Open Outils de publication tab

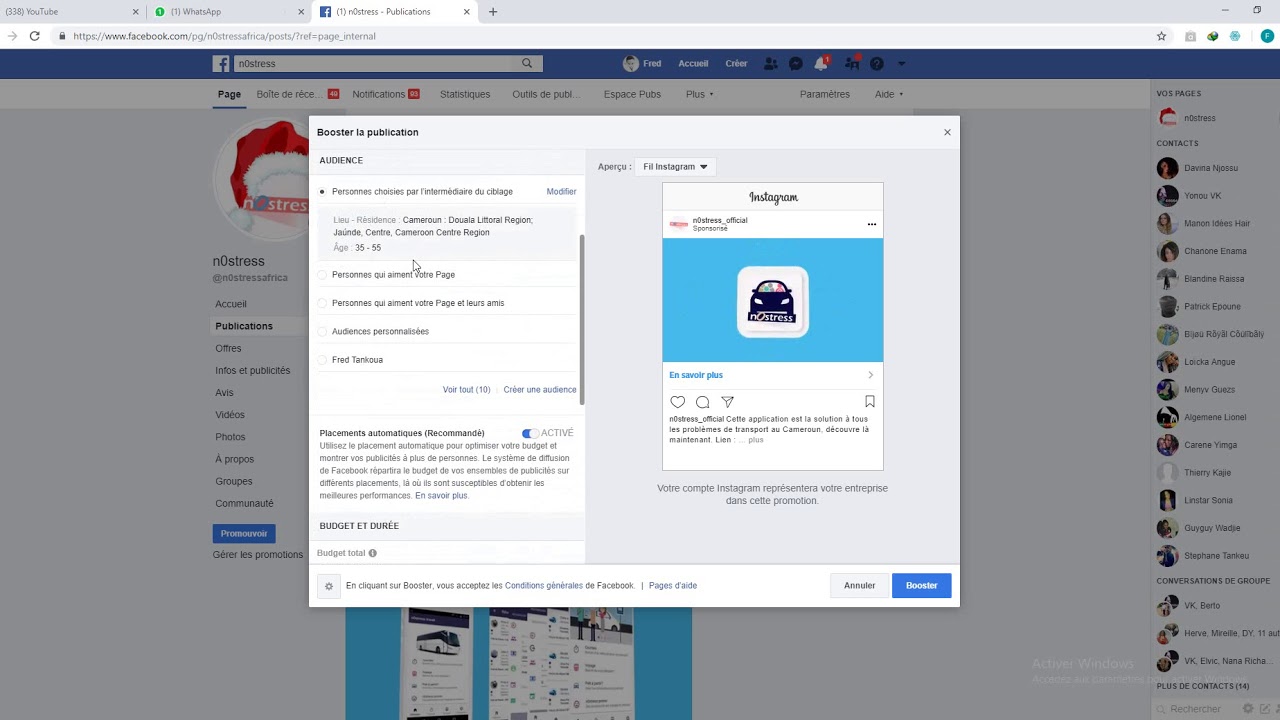pyautogui.click(x=546, y=94)
